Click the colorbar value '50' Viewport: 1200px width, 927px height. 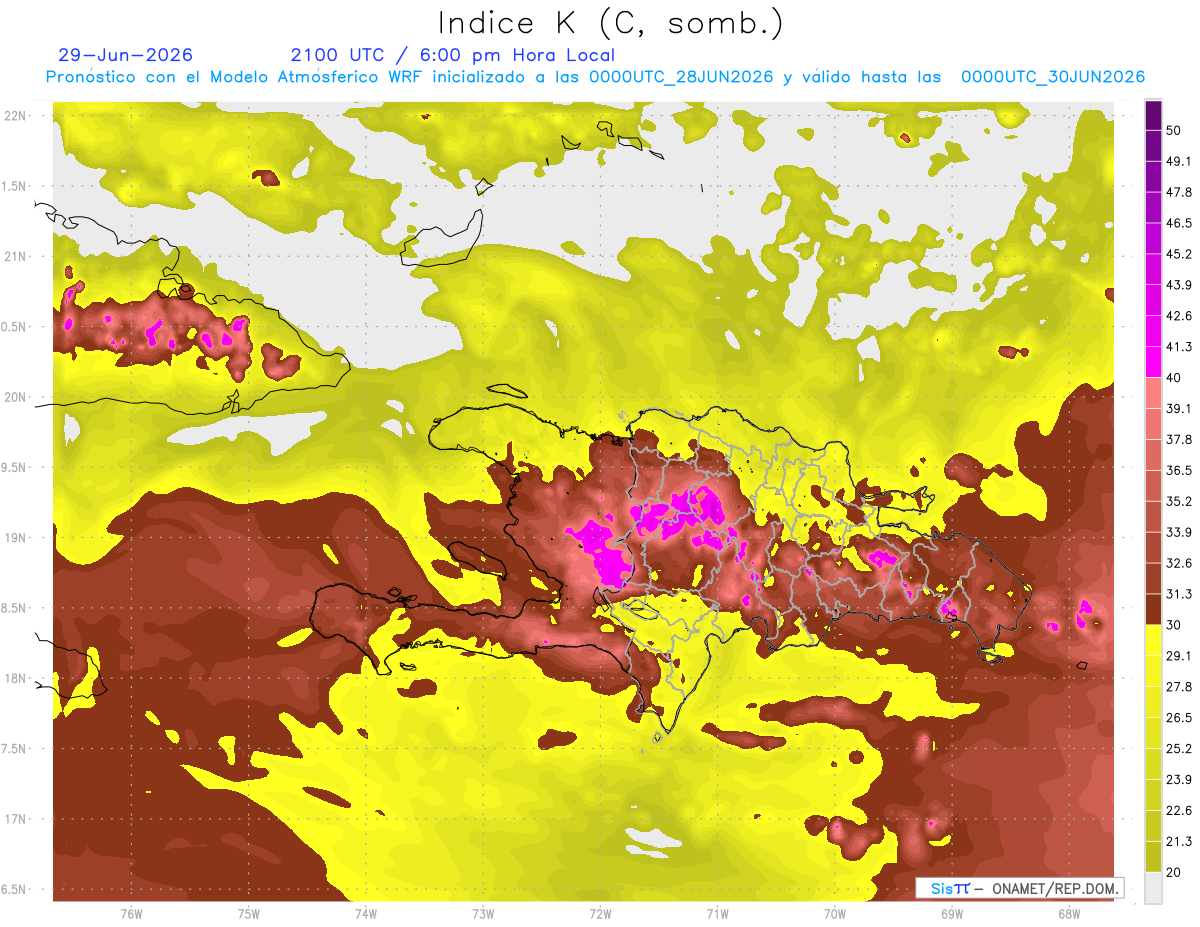coord(1173,130)
